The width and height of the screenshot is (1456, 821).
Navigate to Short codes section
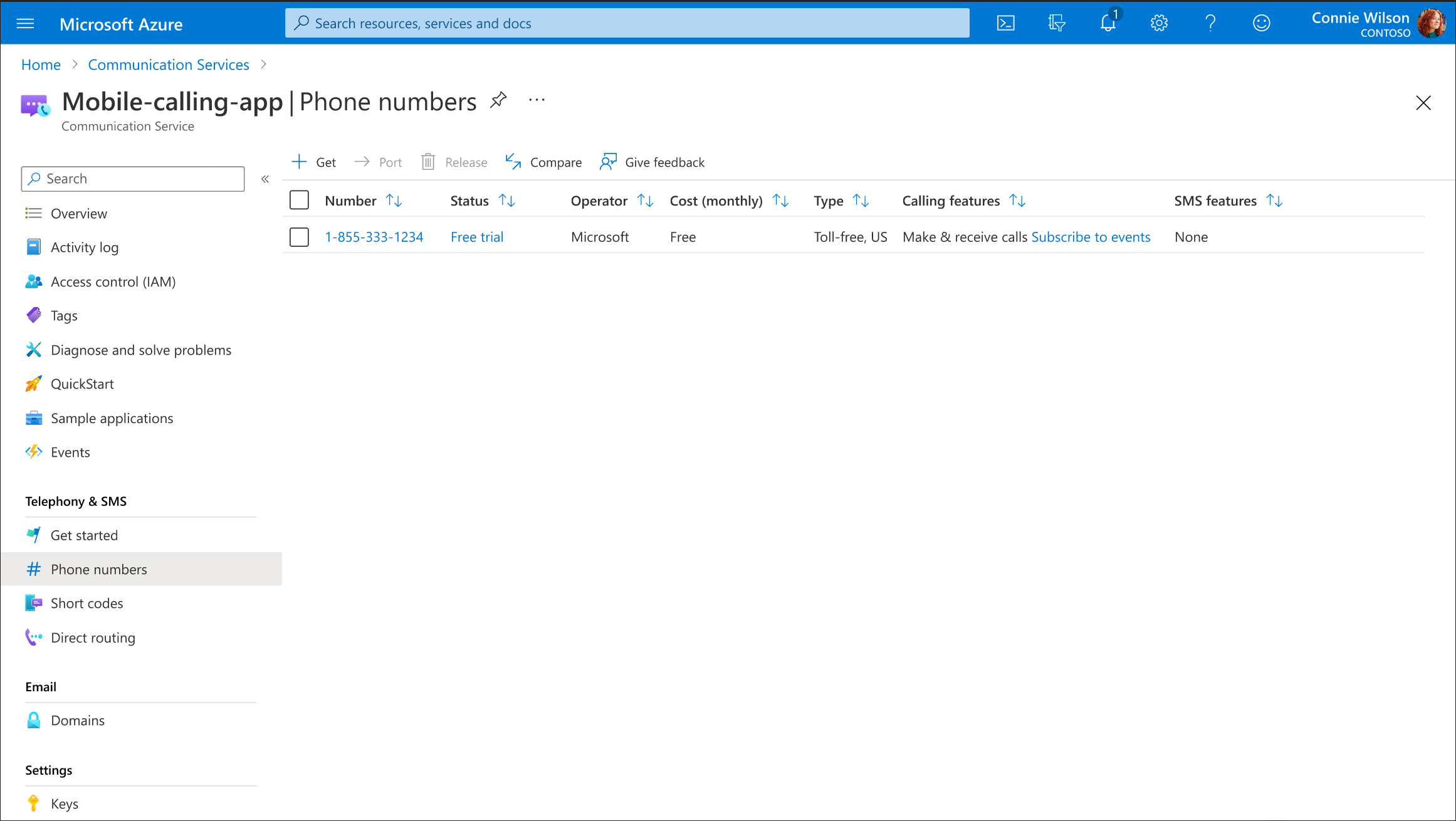tap(87, 602)
